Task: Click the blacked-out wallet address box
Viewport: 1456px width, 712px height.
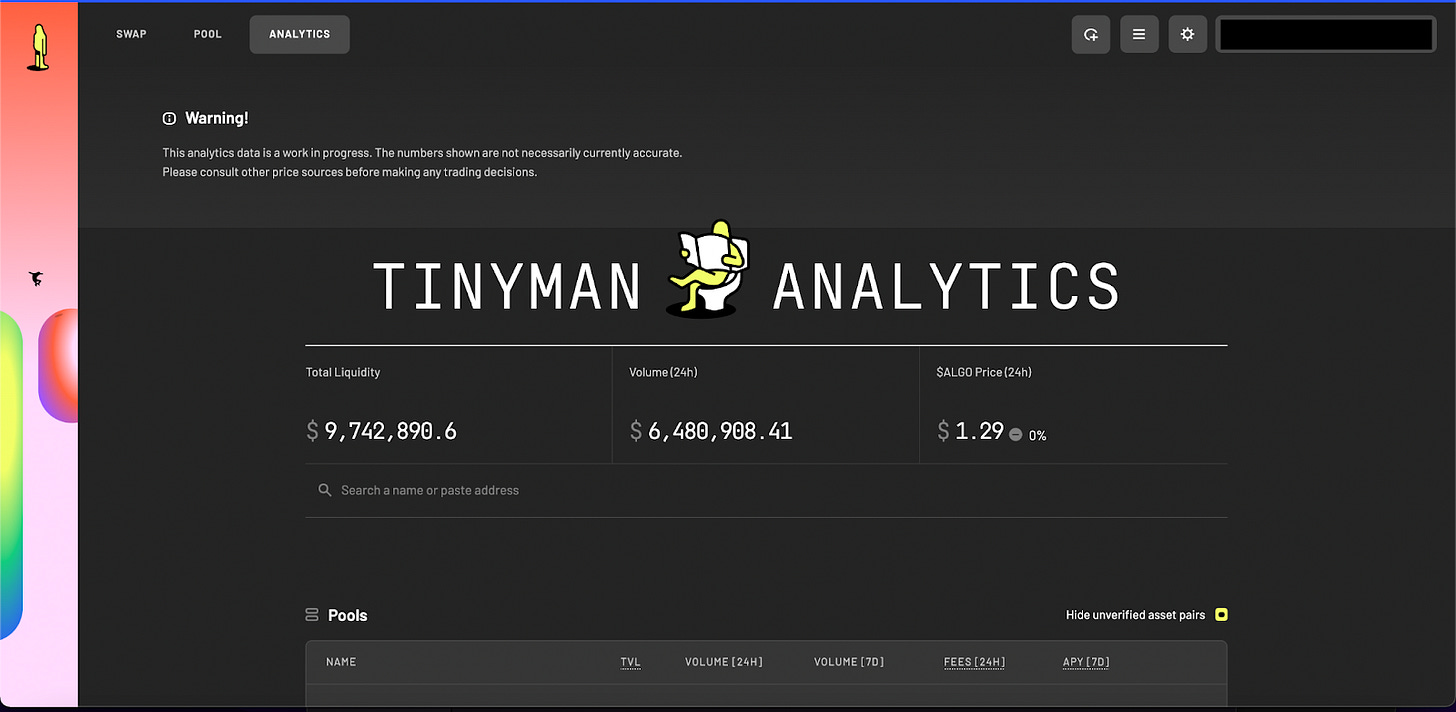Action: (1326, 34)
